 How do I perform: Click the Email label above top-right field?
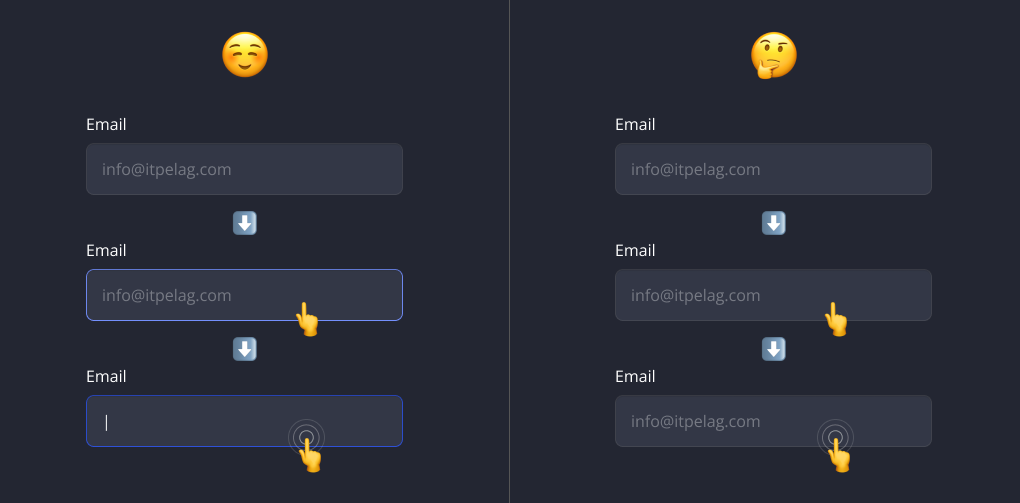click(x=635, y=124)
